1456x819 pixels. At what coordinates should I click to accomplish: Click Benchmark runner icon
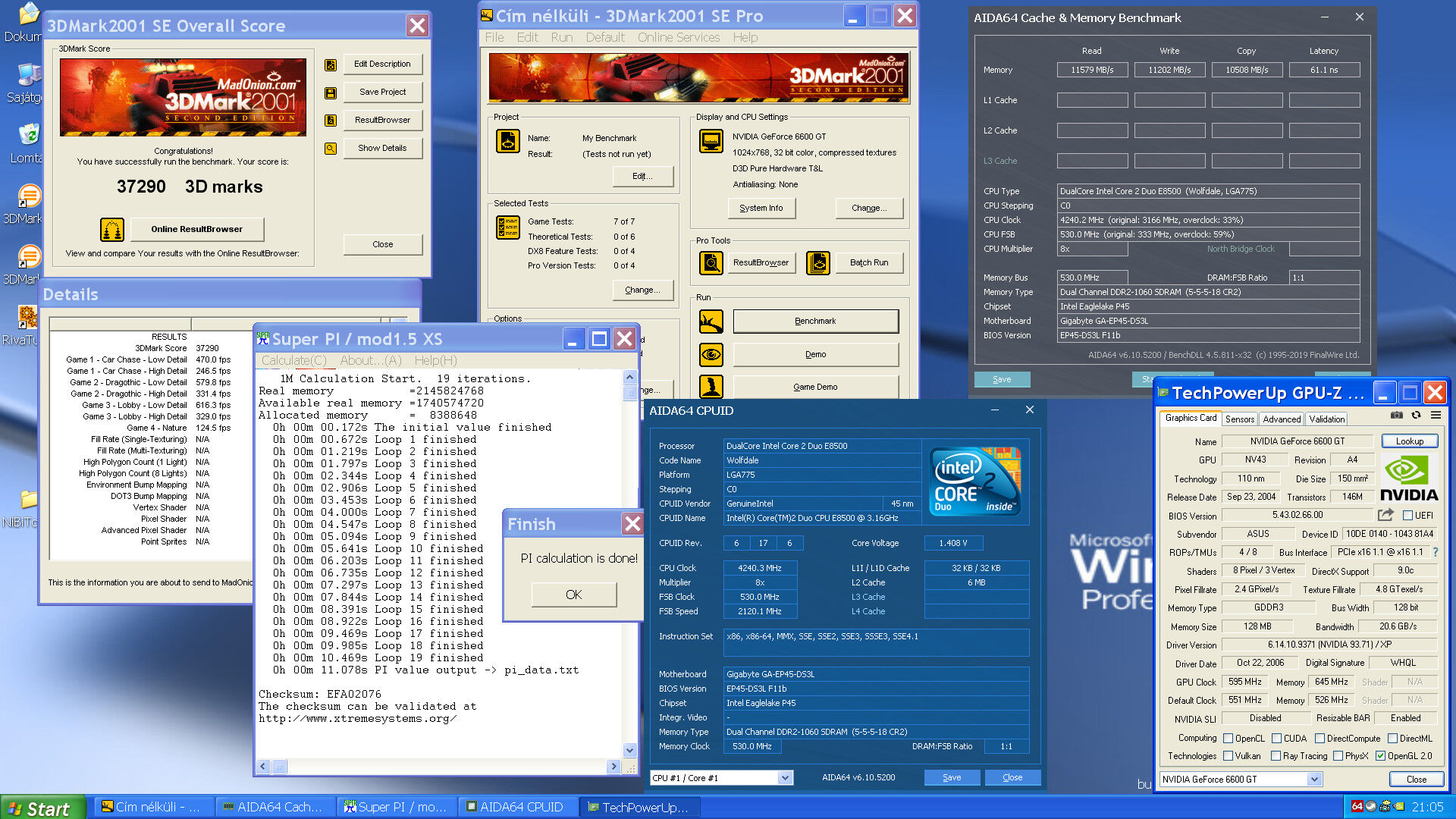pos(711,322)
